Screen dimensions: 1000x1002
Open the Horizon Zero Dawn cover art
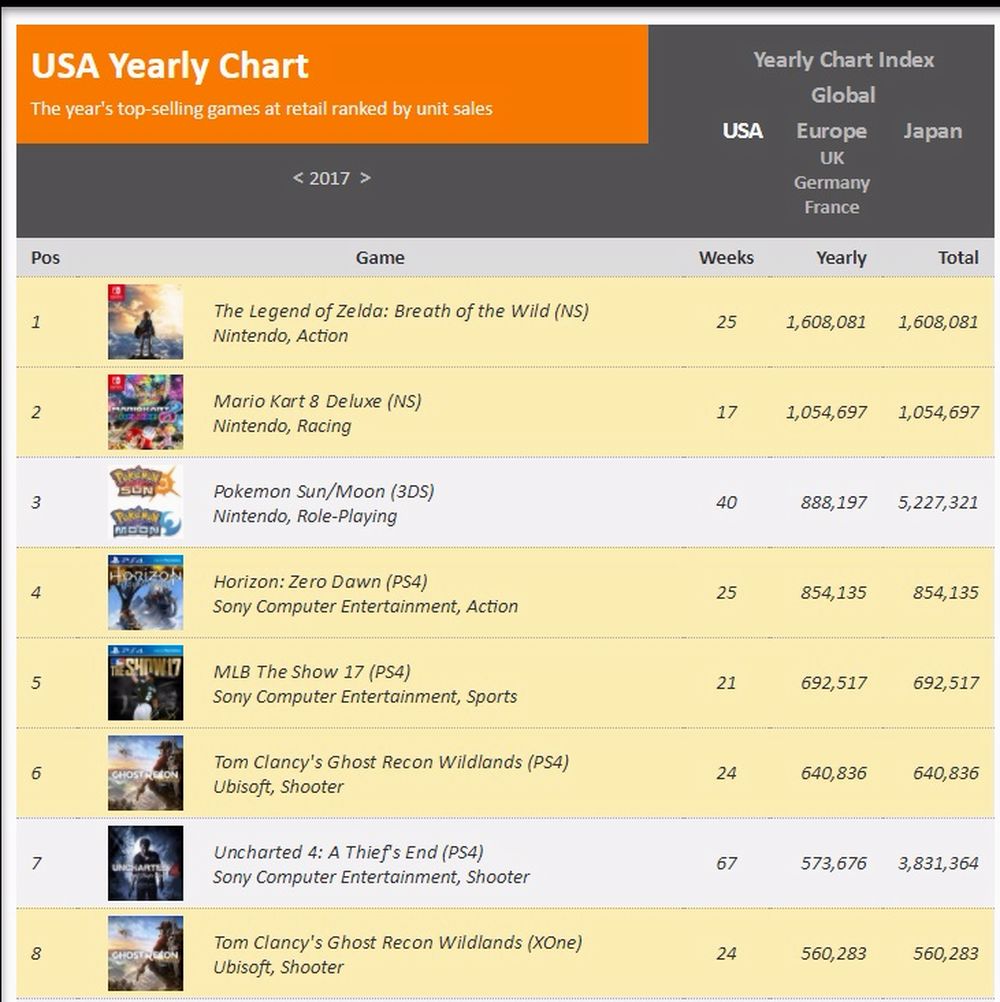145,592
